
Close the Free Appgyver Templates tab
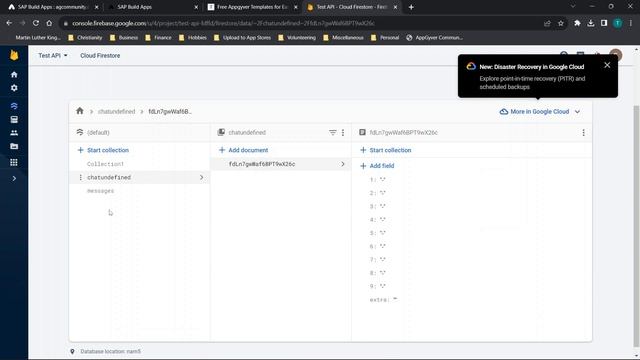(296, 7)
